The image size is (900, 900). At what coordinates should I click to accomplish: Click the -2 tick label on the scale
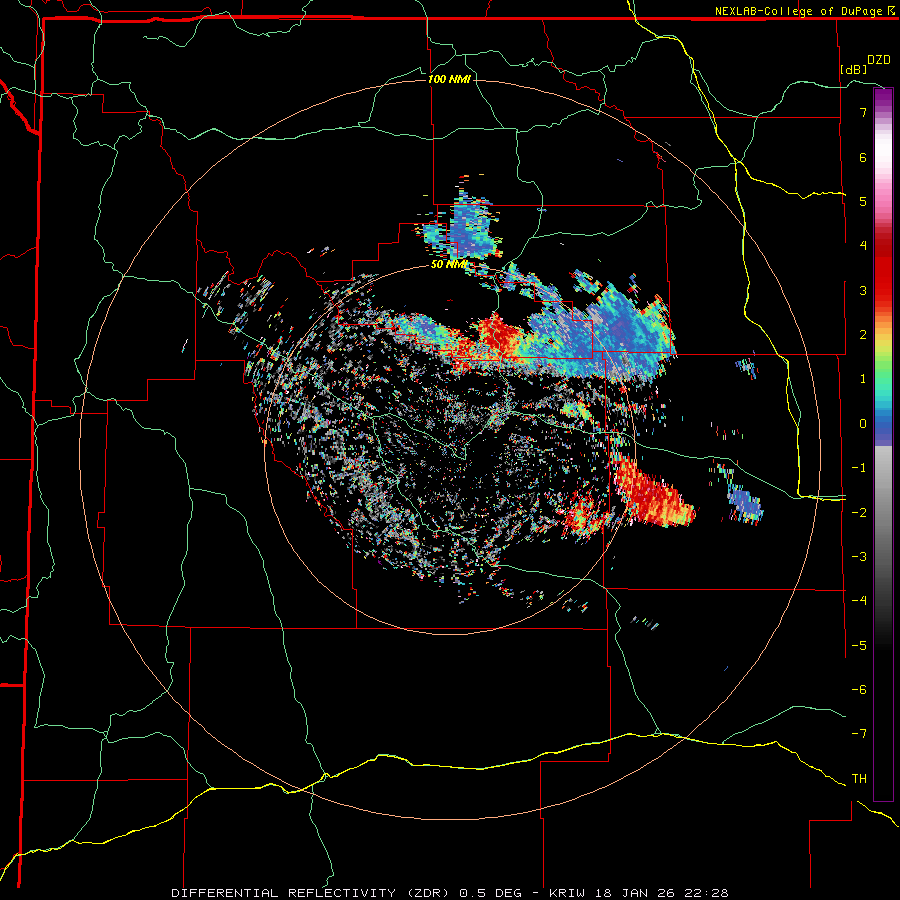click(859, 513)
